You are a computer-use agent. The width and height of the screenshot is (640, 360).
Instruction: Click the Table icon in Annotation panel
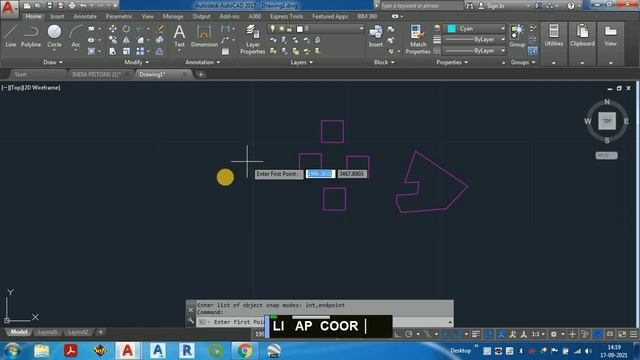click(x=225, y=51)
